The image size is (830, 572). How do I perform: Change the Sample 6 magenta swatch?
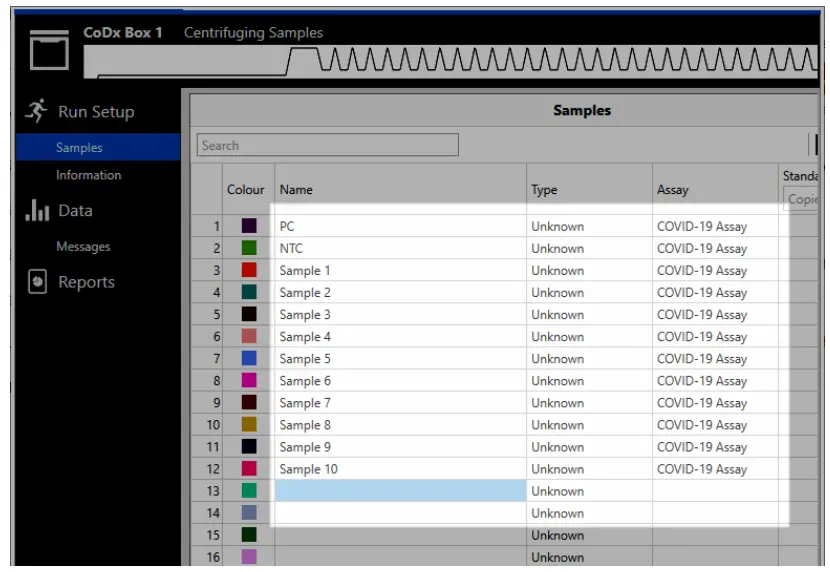(249, 380)
